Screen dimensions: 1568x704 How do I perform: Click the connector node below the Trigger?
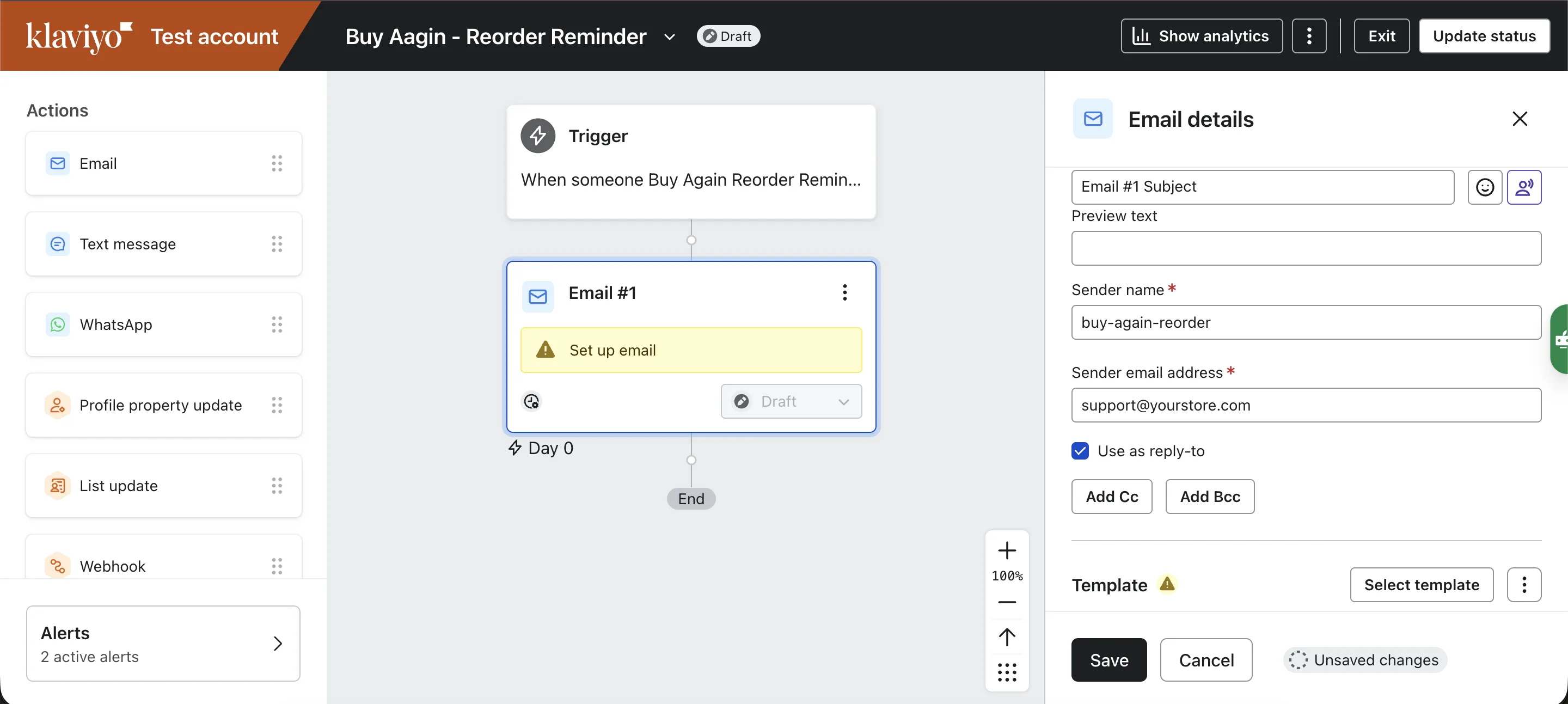[x=691, y=240]
